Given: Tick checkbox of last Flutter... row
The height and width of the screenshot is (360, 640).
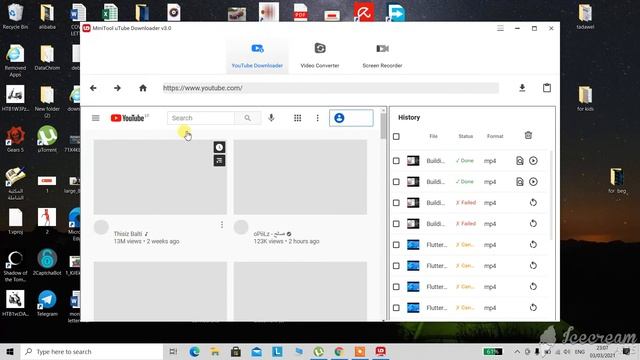Looking at the screenshot, I should point(396,308).
